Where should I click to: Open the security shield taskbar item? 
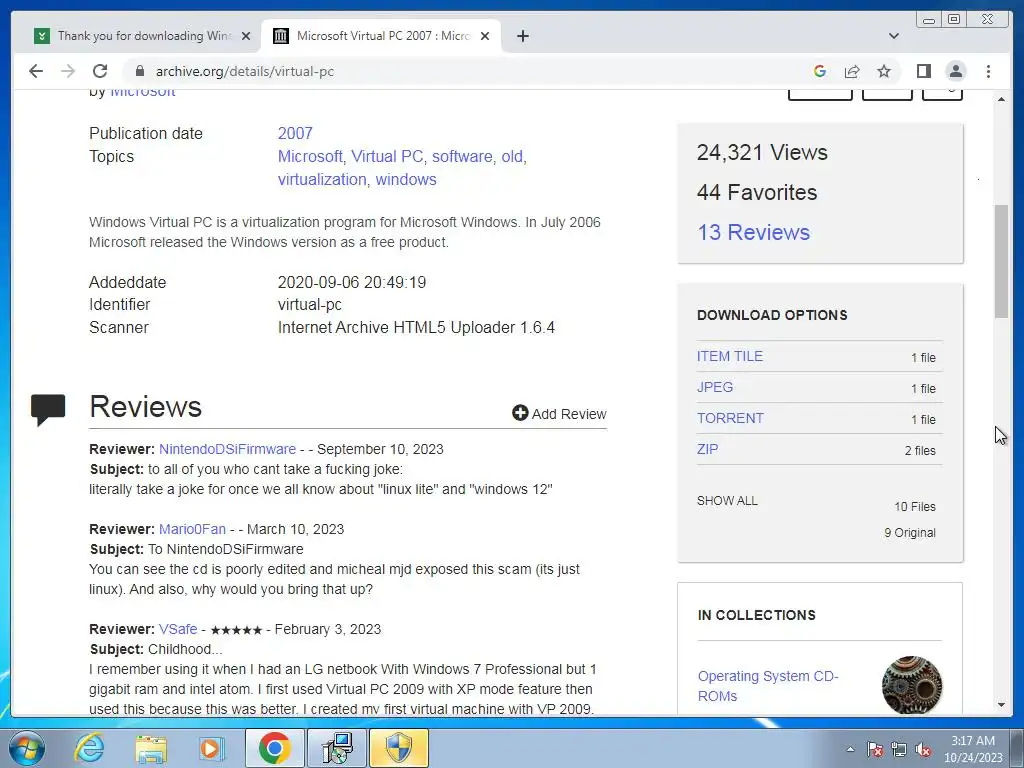point(399,748)
